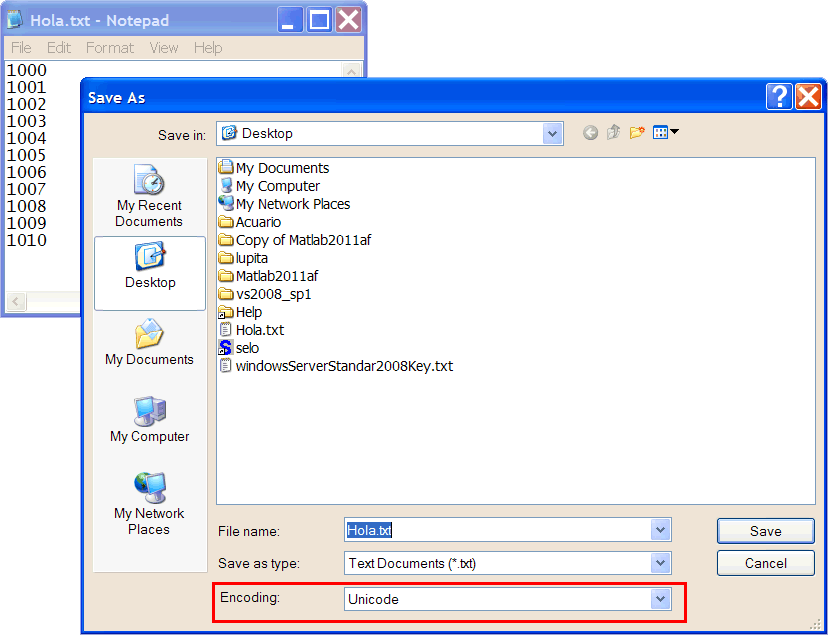
Task: Click the Save button
Action: (766, 530)
